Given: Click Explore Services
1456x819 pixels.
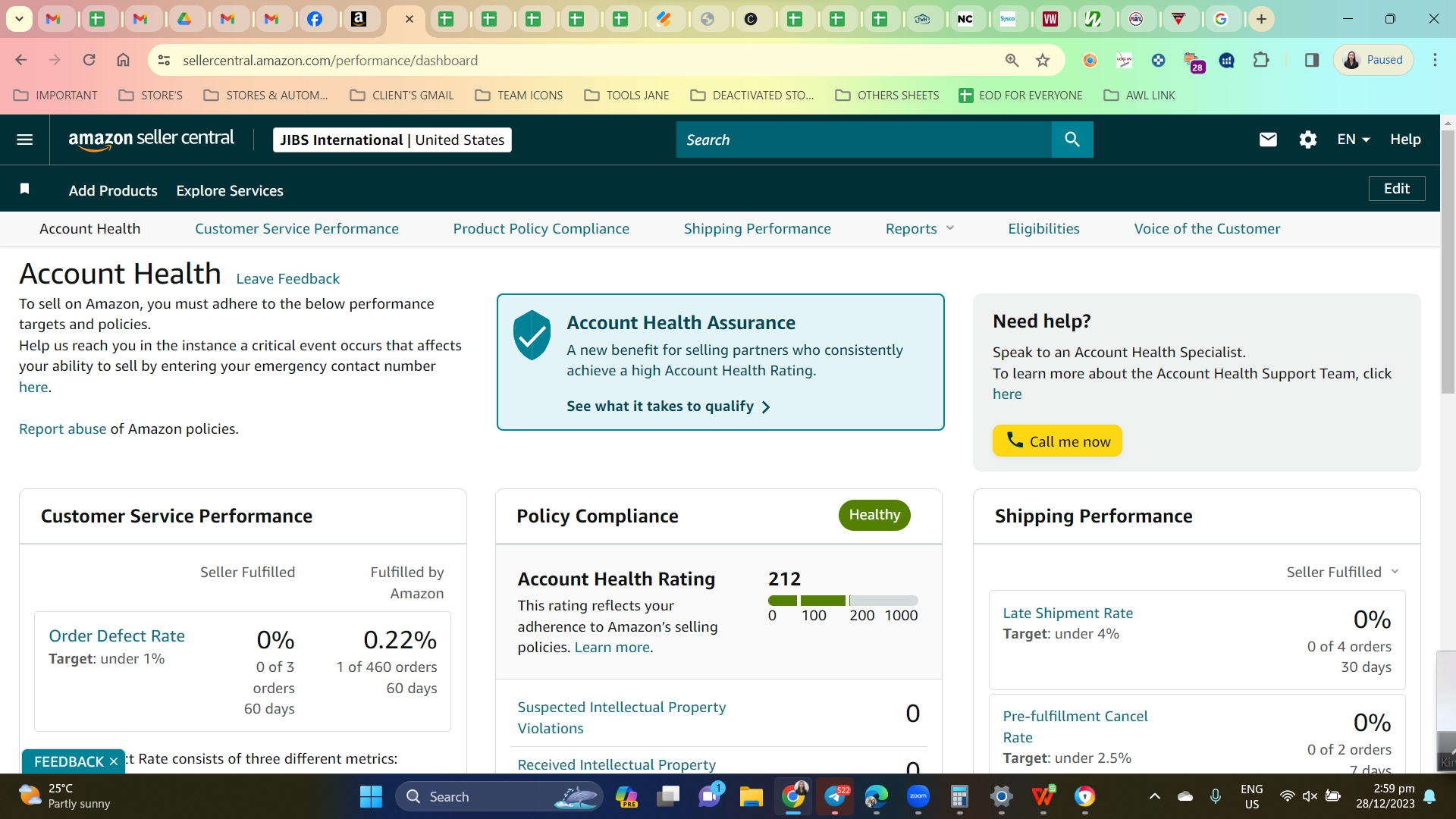Looking at the screenshot, I should pos(230,190).
